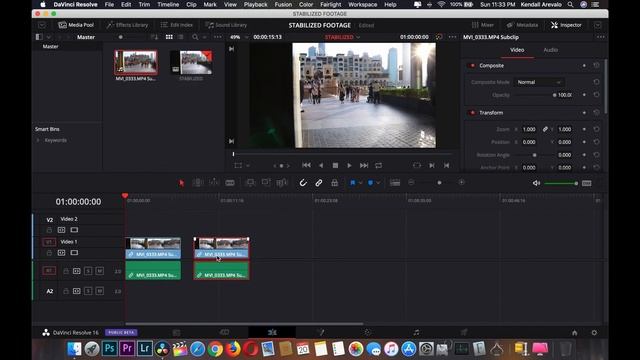
Task: Click the Replace Clip icon
Action: (282, 183)
